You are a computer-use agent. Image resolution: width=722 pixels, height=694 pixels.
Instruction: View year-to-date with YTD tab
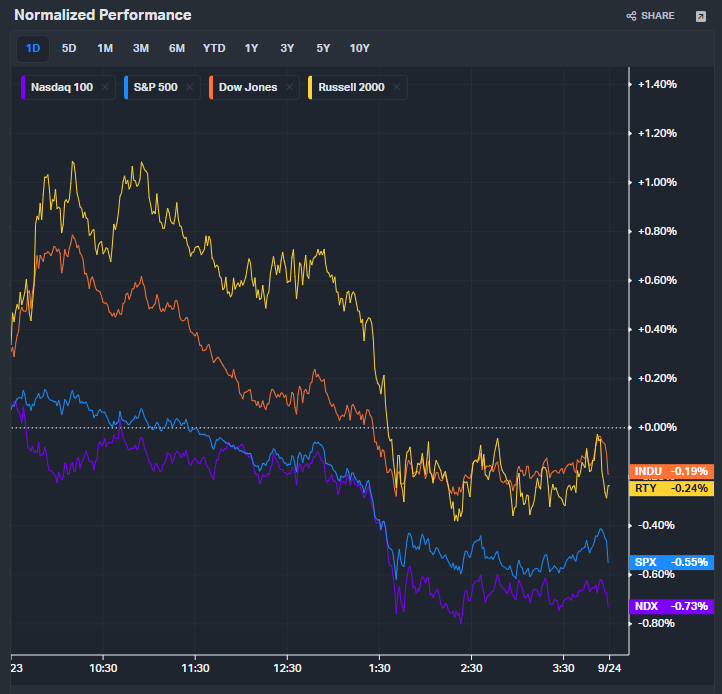[x=214, y=48]
